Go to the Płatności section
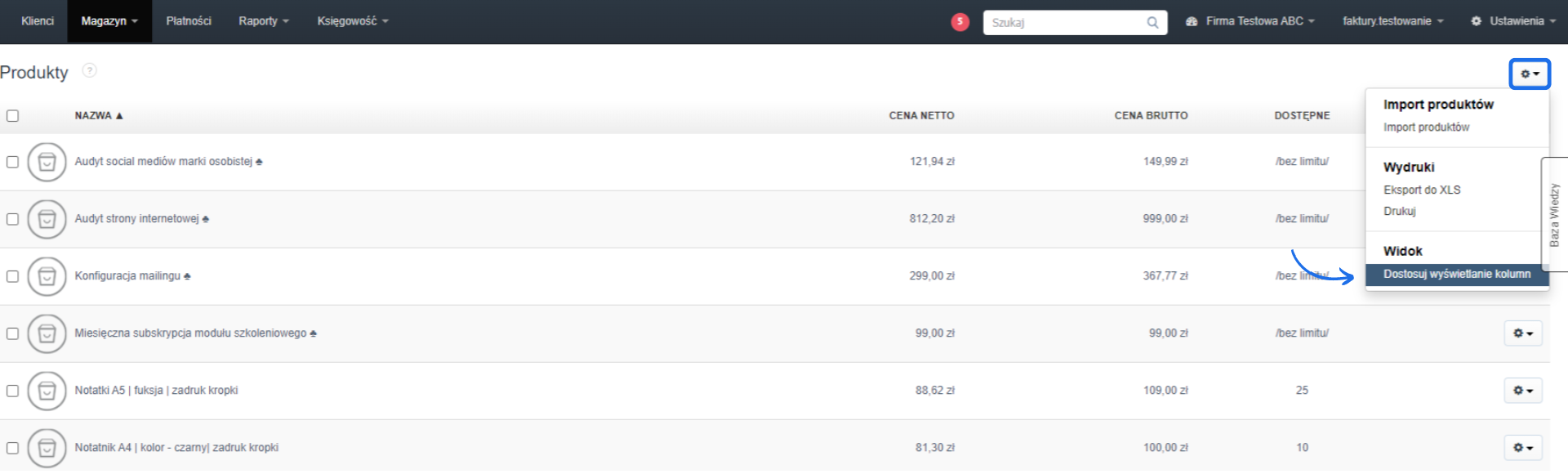The height and width of the screenshot is (474, 1568). tap(189, 21)
